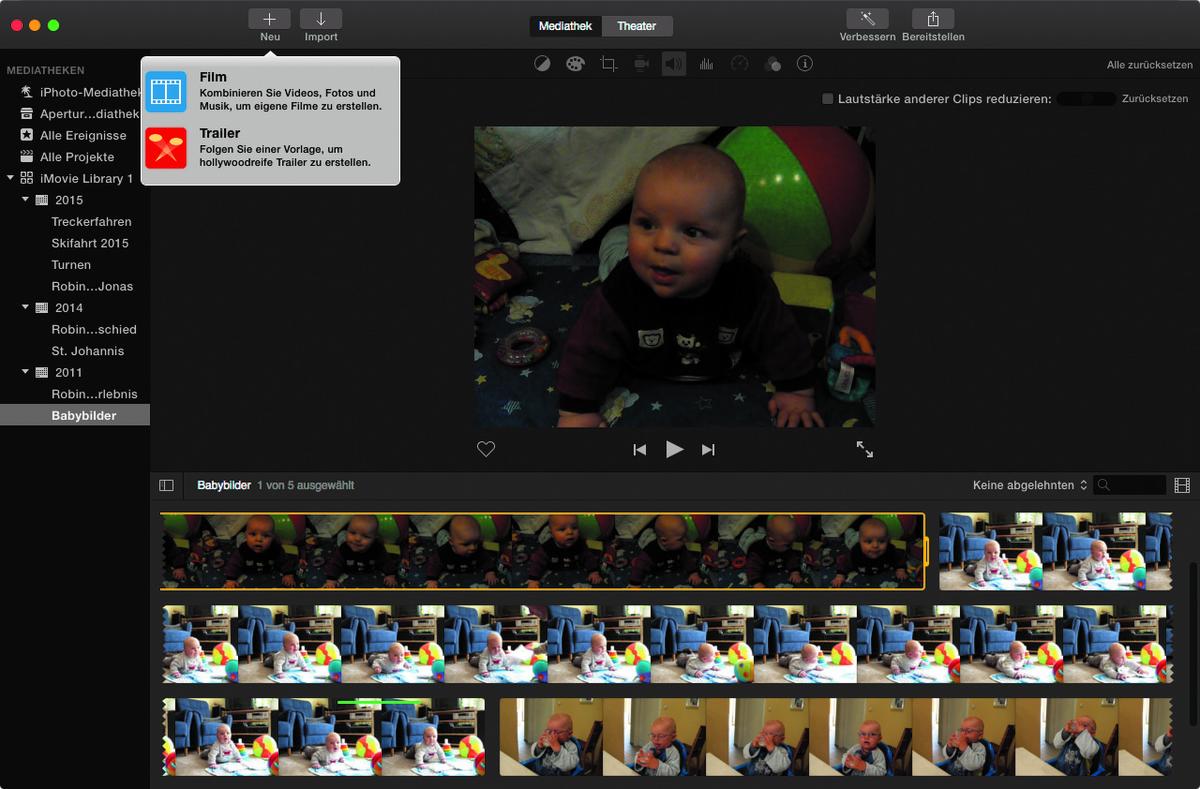1200x789 pixels.
Task: Open the Import media button
Action: point(321,19)
